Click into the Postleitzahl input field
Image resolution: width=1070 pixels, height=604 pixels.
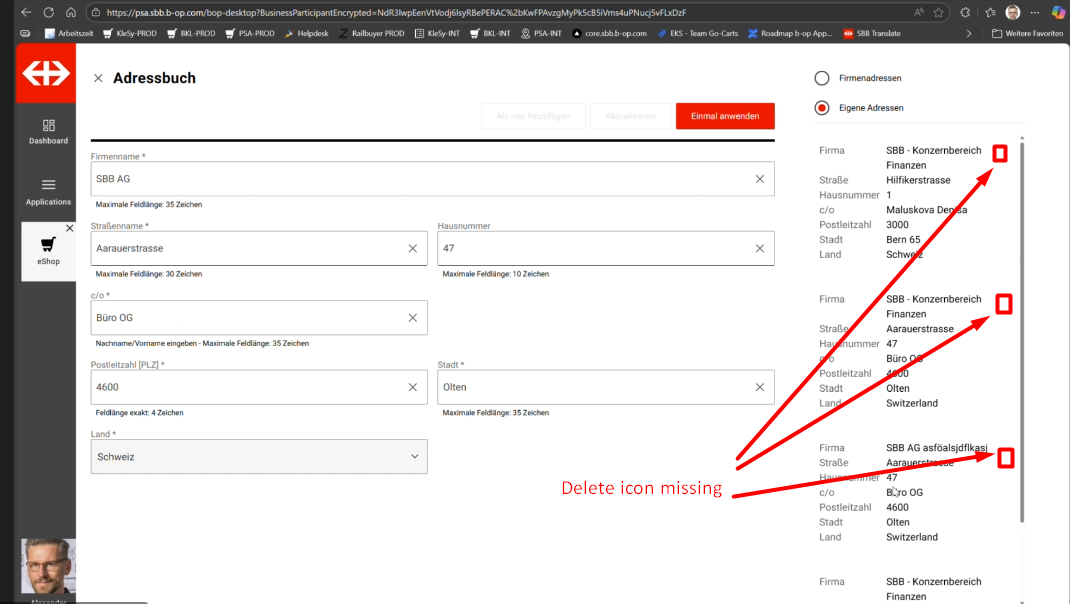(245, 387)
